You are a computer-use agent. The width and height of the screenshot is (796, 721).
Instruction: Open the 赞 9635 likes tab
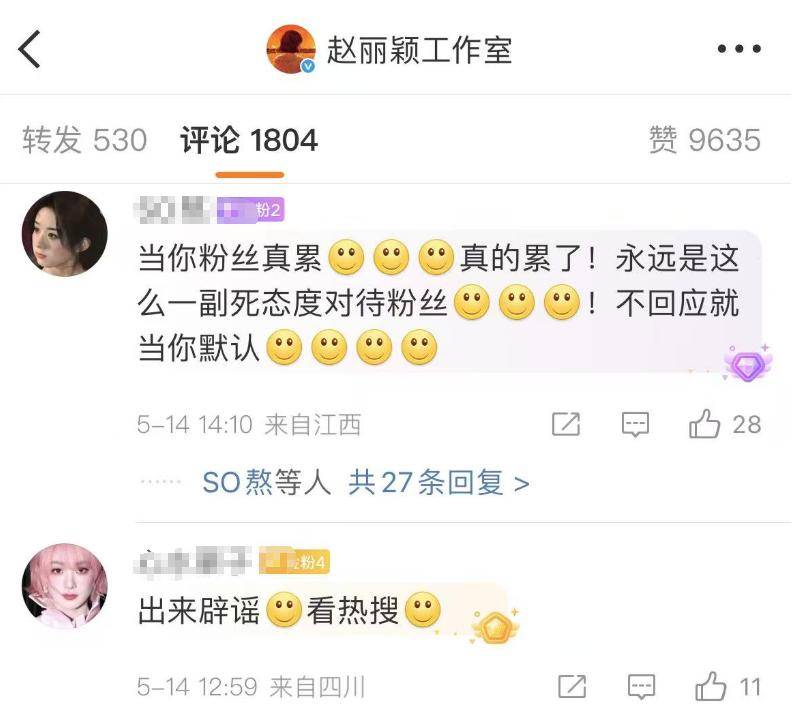(705, 140)
